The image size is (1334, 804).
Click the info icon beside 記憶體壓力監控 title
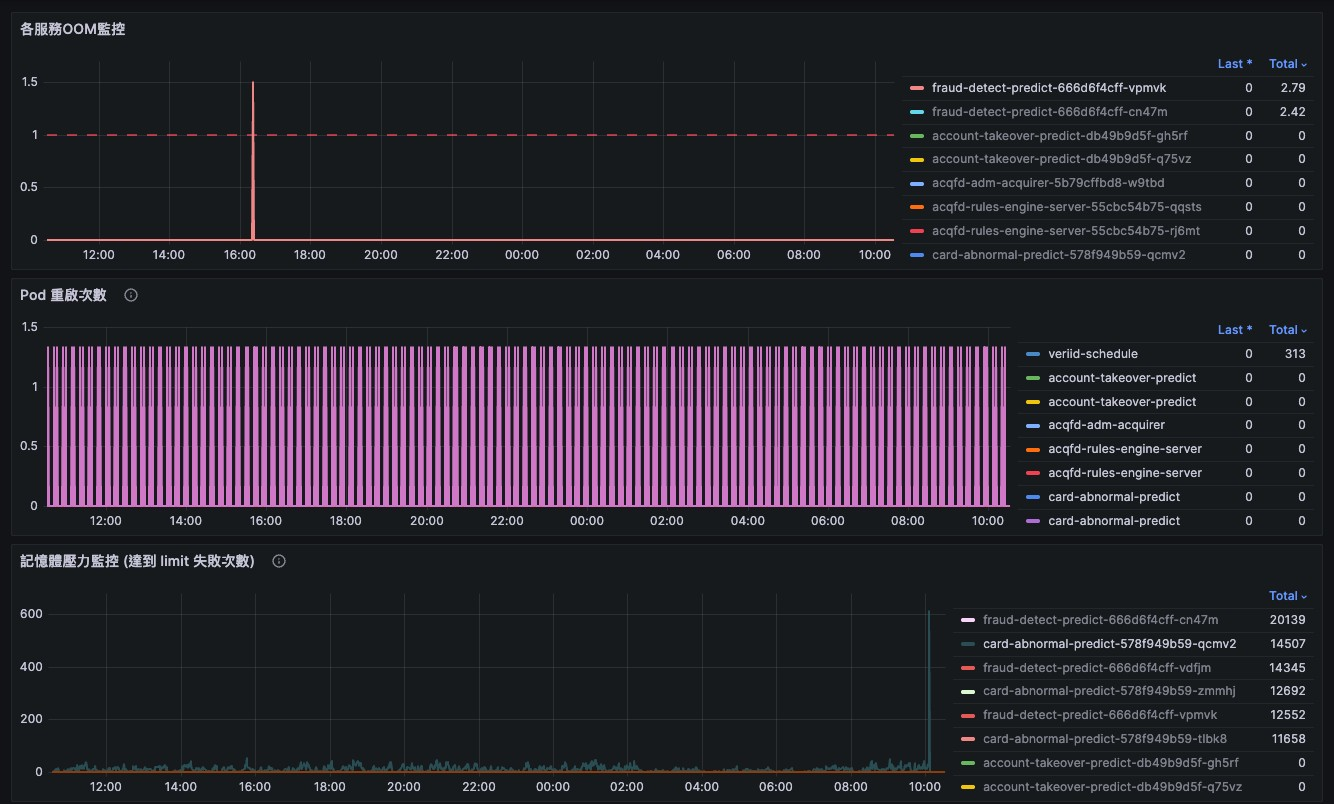279,561
